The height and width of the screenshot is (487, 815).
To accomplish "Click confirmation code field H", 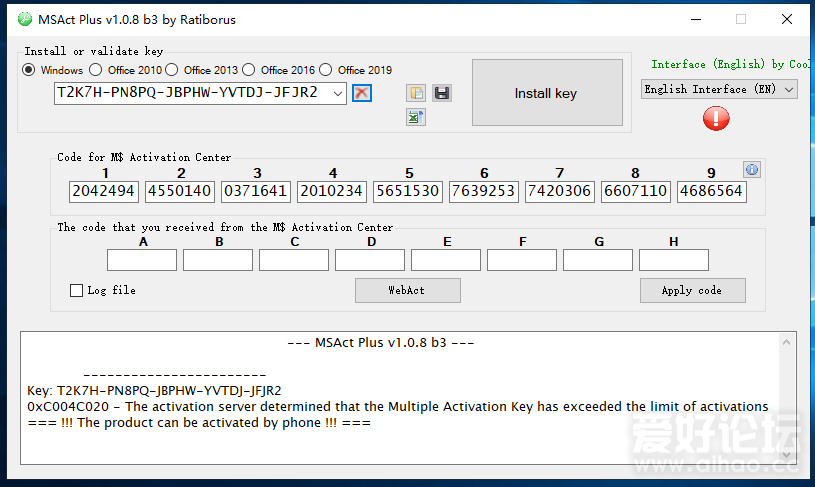I will (674, 260).
